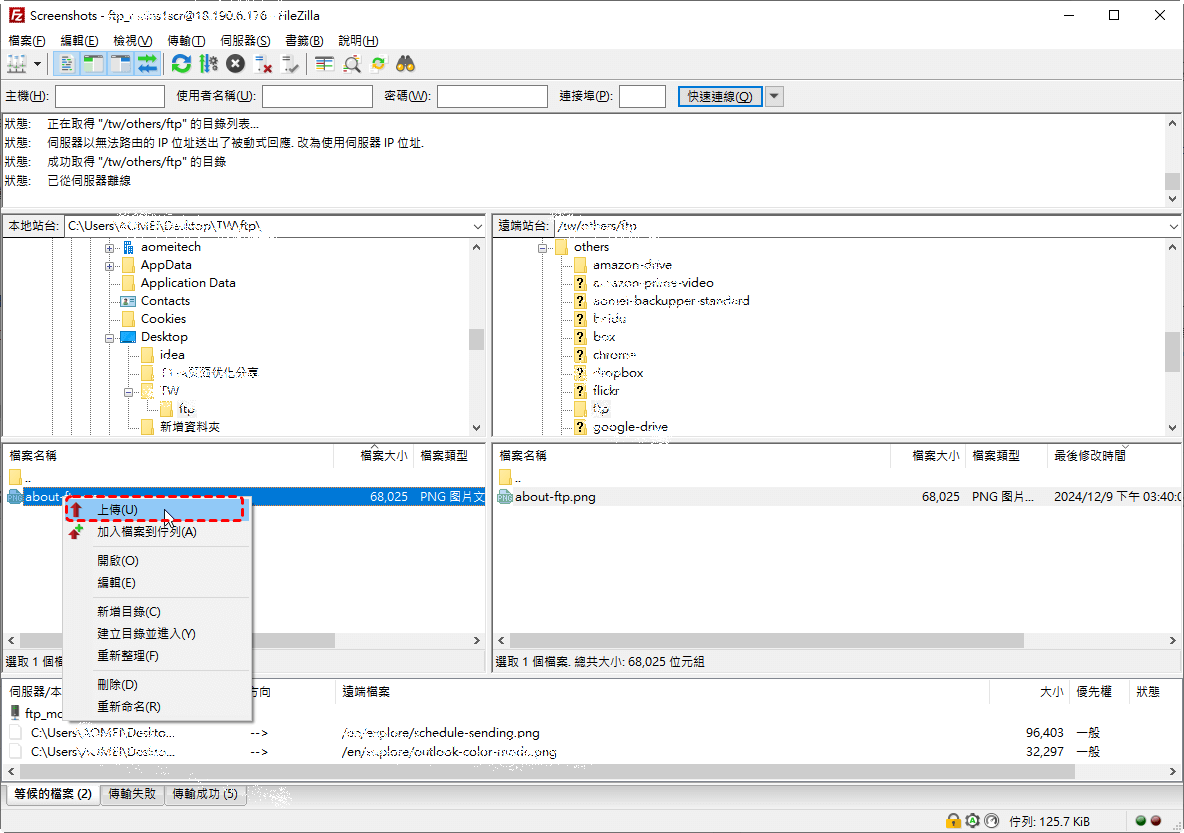Open the 檔案(F) menu
Screen dimensions: 1184x833
tap(26, 41)
